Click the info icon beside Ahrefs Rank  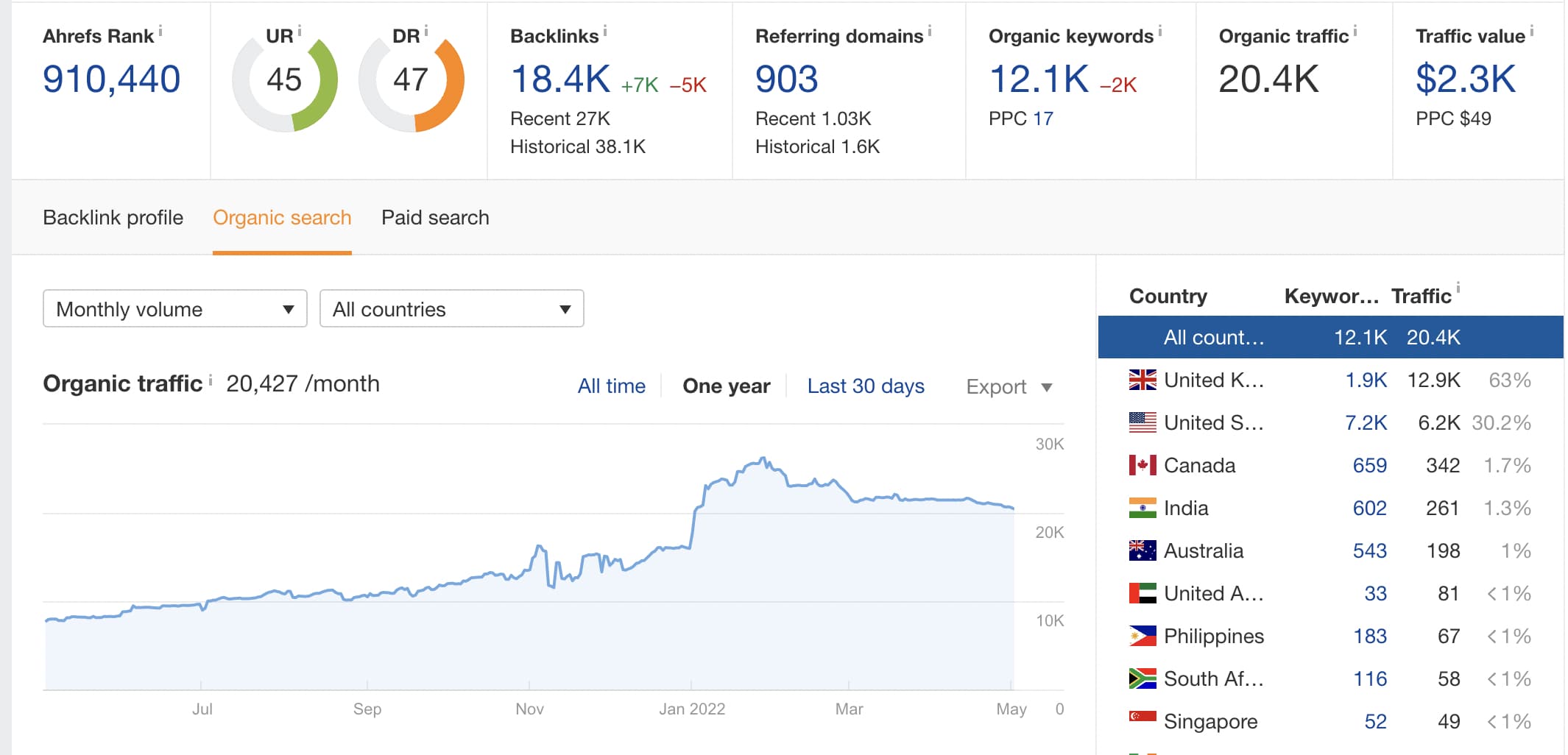pyautogui.click(x=160, y=32)
